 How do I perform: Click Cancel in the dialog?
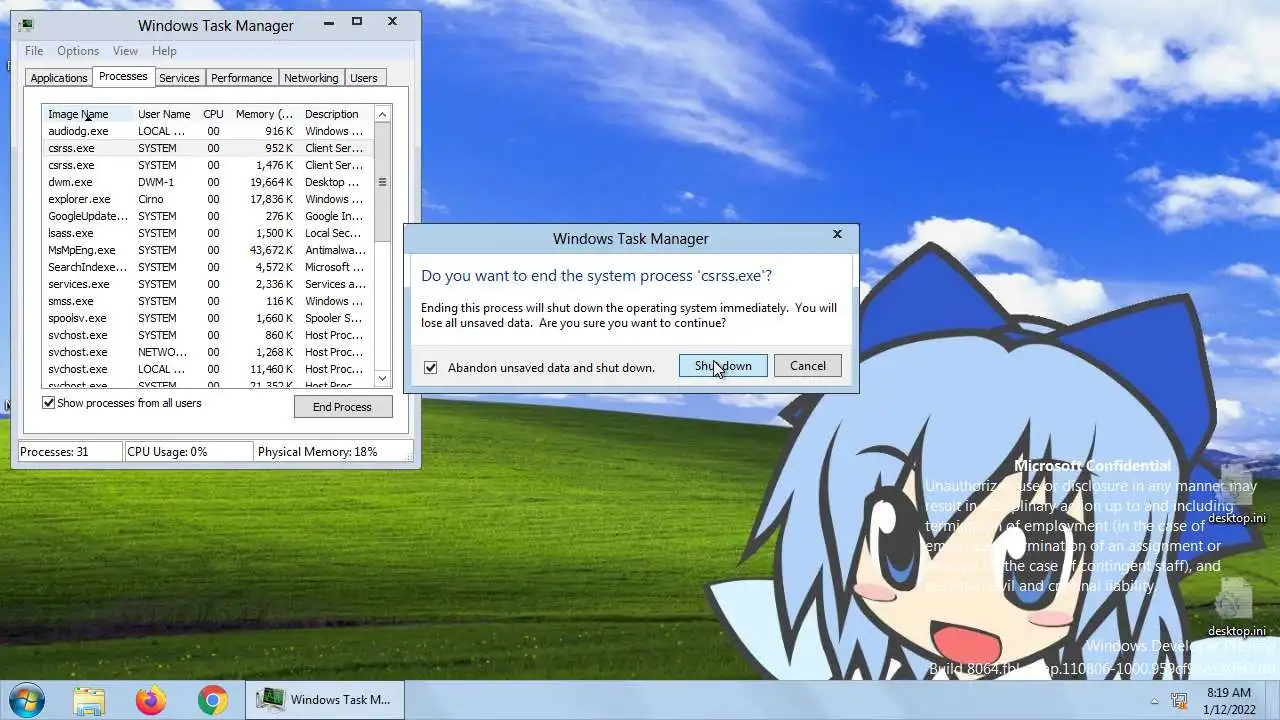coord(808,366)
